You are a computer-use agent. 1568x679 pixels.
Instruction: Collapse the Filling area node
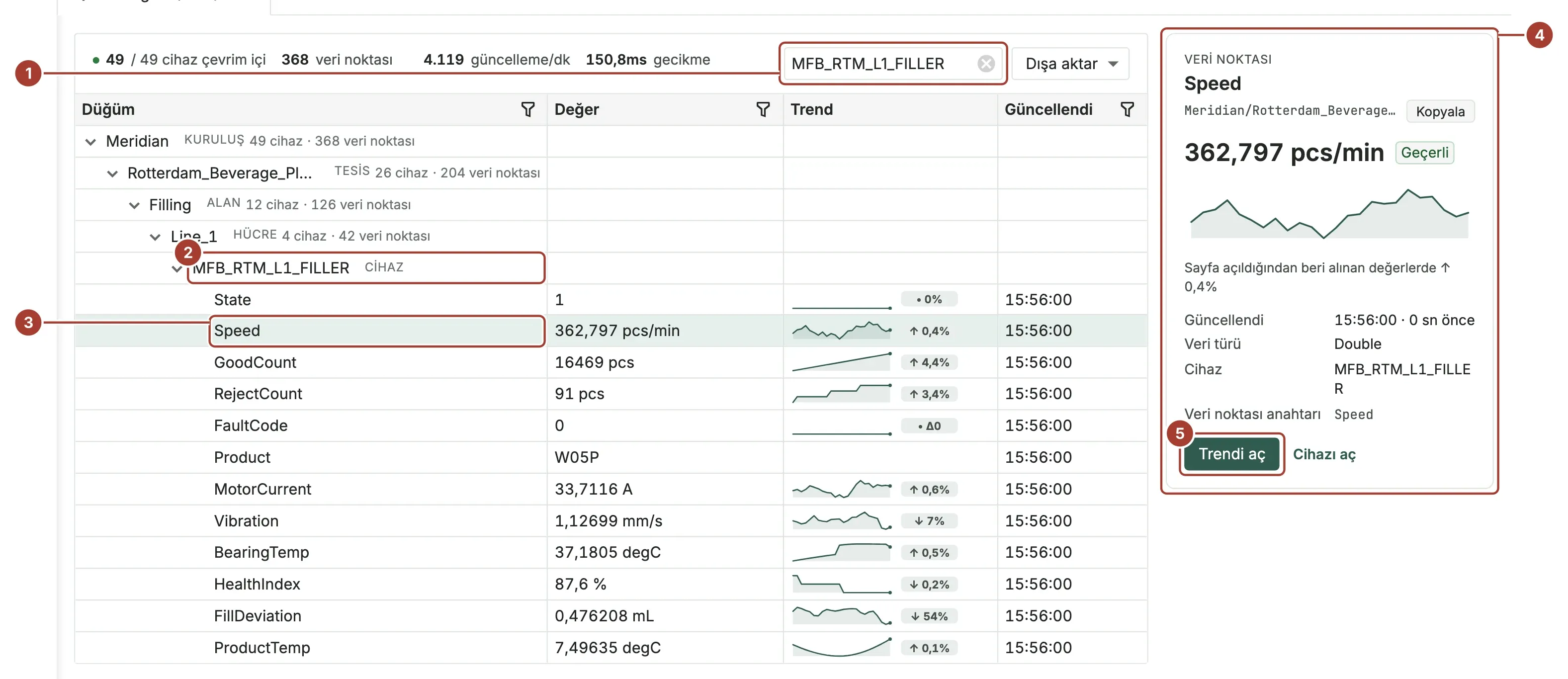click(134, 205)
